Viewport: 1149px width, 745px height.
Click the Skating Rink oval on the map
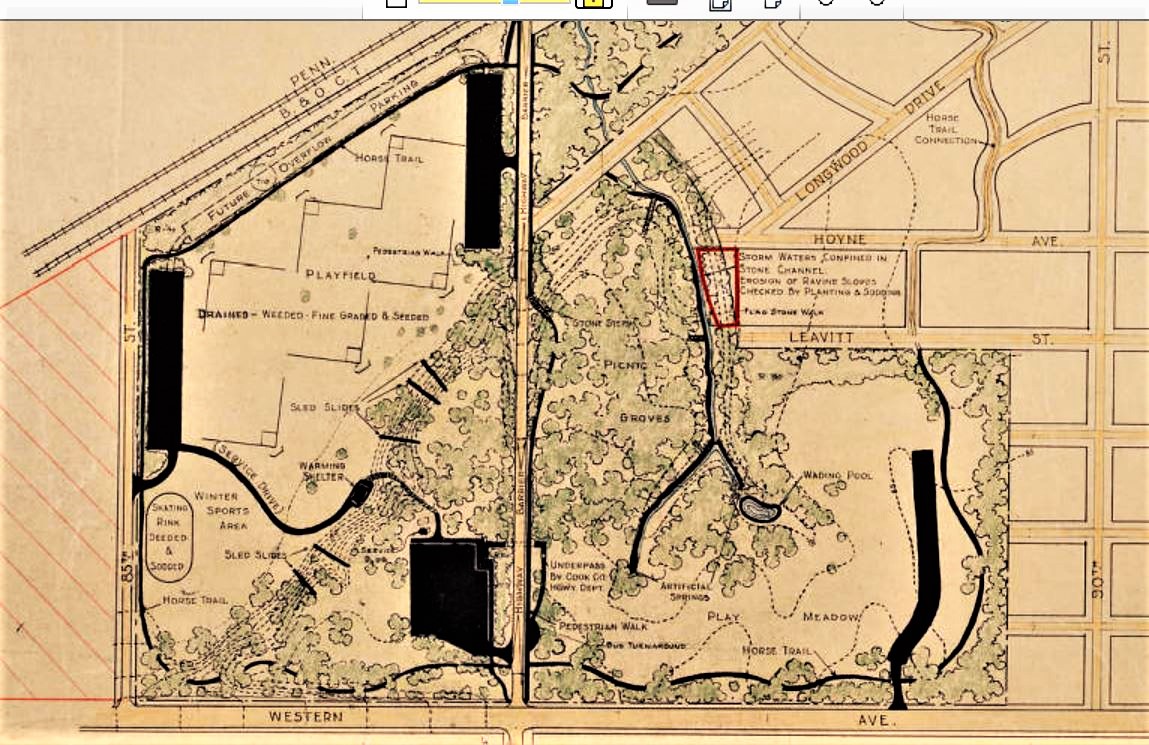click(168, 536)
